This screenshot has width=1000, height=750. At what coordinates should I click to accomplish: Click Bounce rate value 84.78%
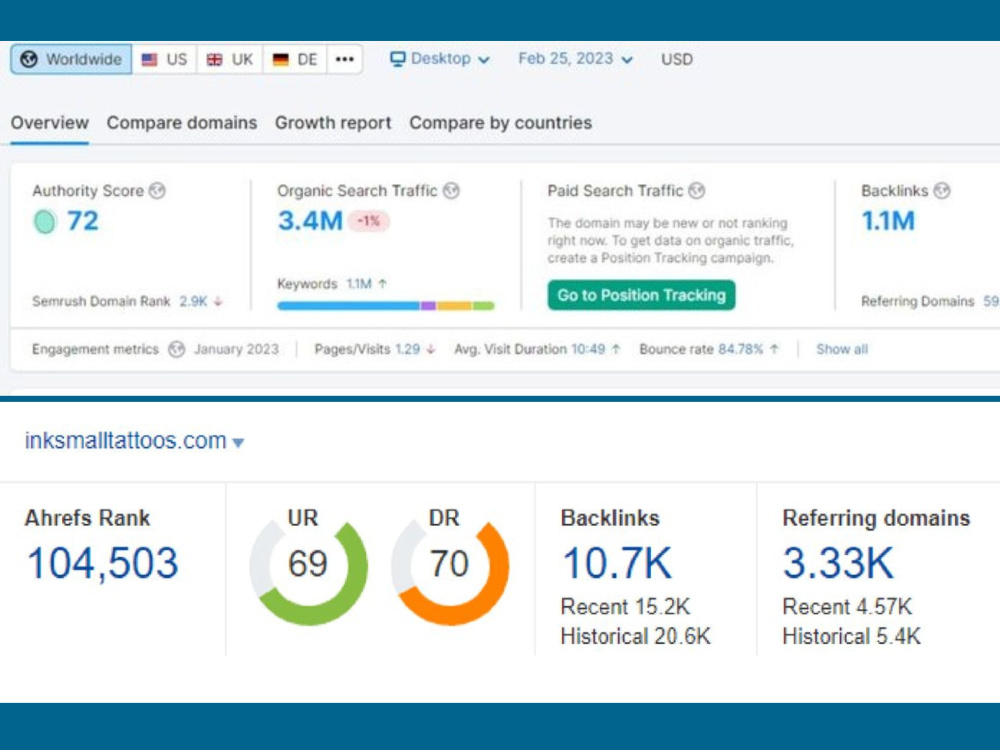pyautogui.click(x=740, y=349)
